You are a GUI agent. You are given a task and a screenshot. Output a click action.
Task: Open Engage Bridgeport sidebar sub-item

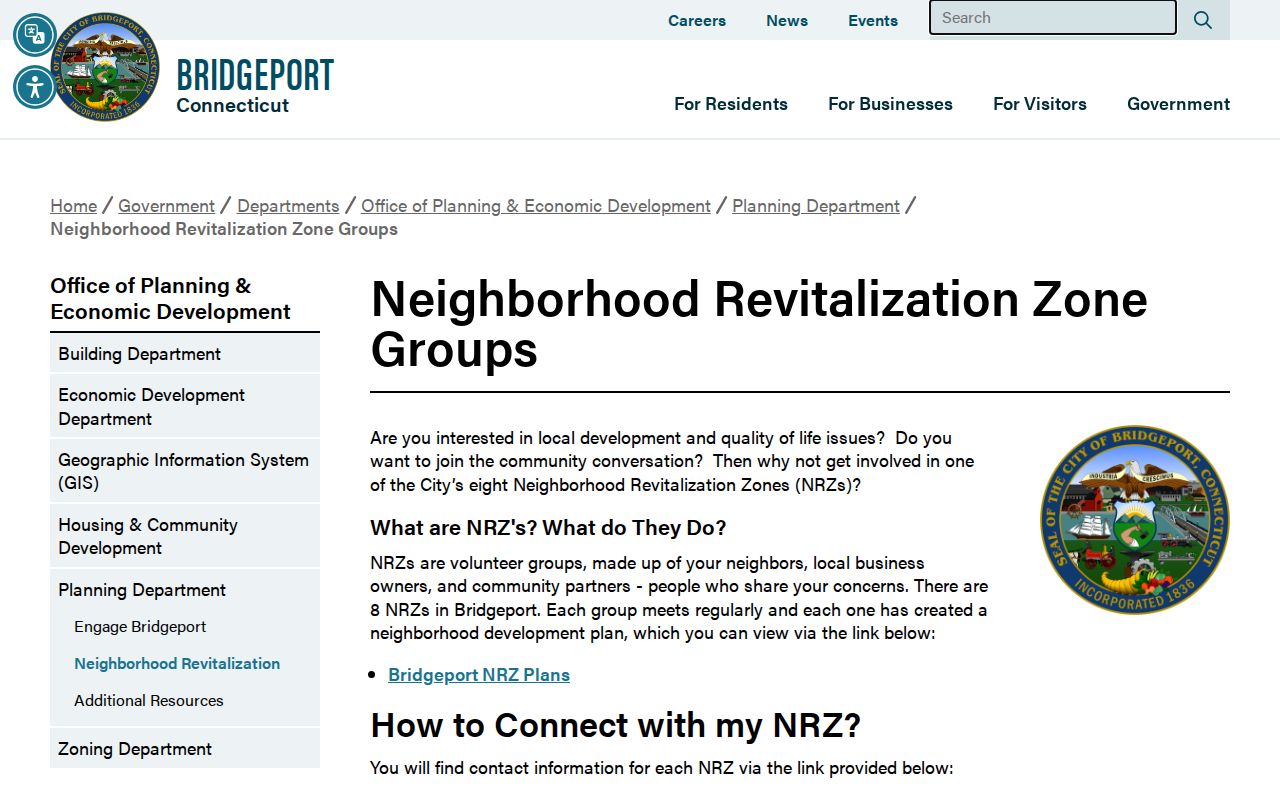pyautogui.click(x=140, y=627)
